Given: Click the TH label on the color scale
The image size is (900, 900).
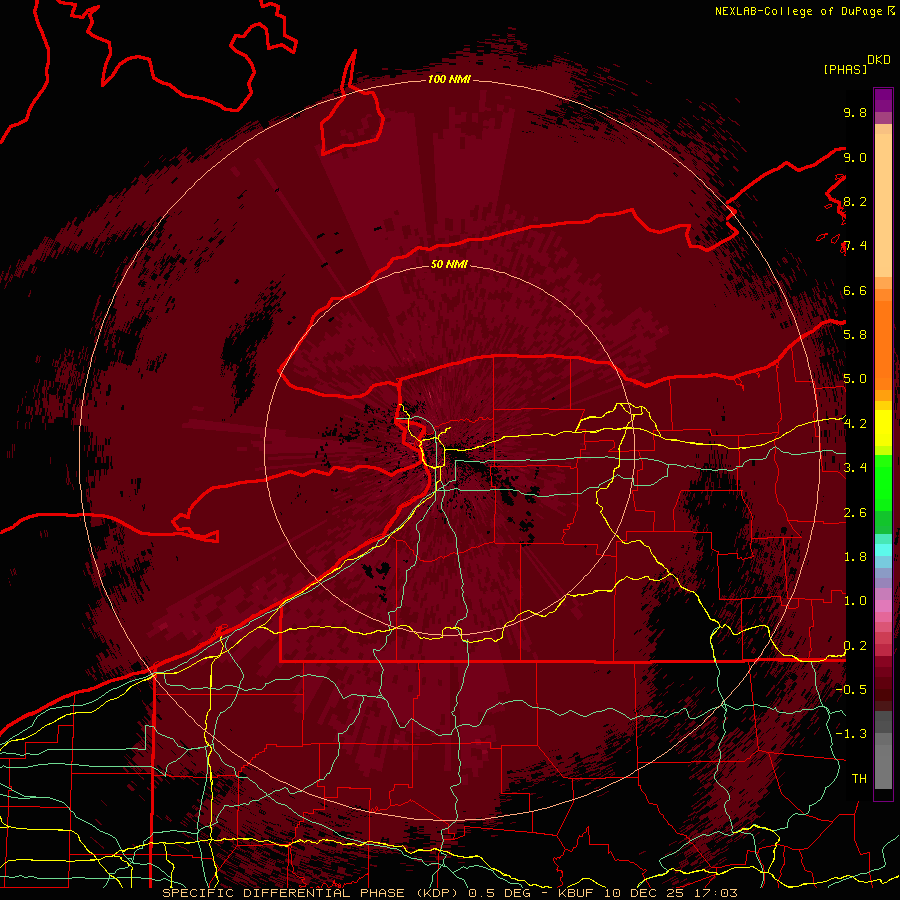Looking at the screenshot, I should (859, 778).
